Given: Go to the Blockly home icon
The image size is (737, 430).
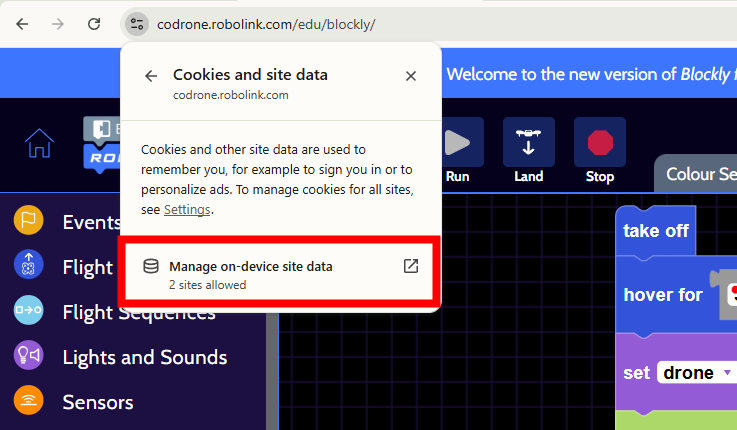Looking at the screenshot, I should pyautogui.click(x=39, y=143).
